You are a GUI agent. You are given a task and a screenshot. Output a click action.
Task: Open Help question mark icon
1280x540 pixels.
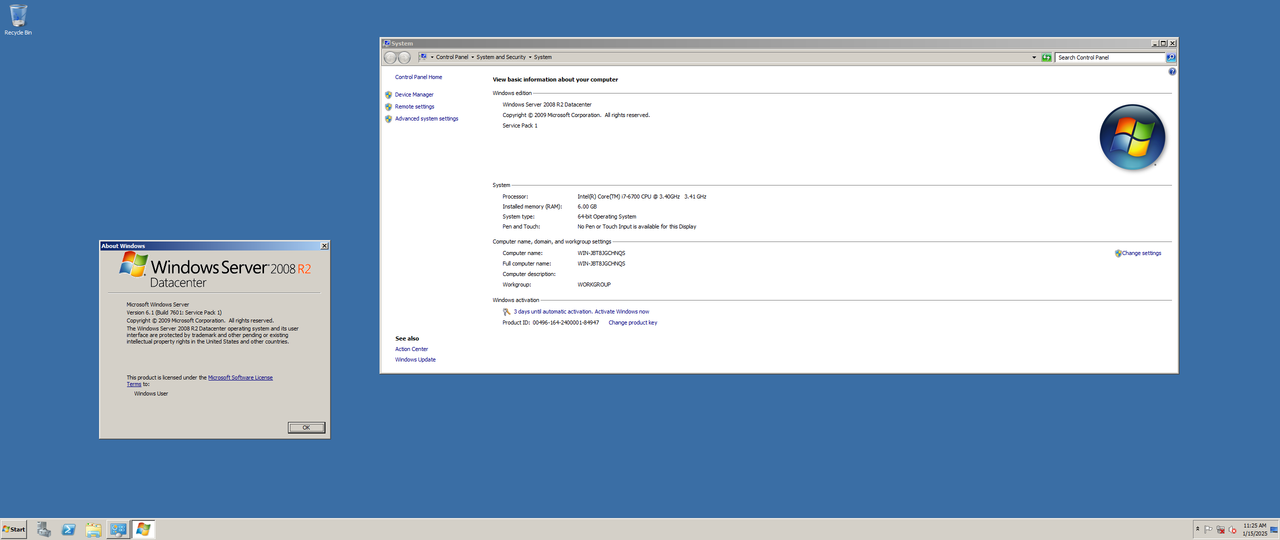click(1172, 72)
